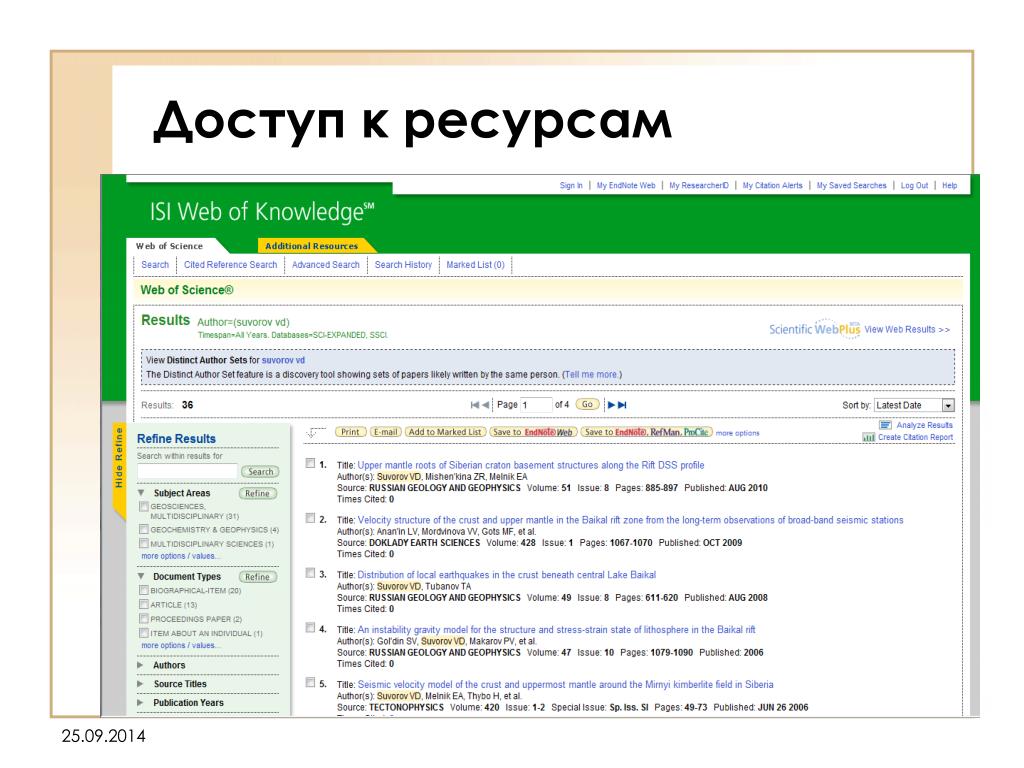Check the box for result 4
Viewport: 1024px width, 768px height.
tap(310, 628)
